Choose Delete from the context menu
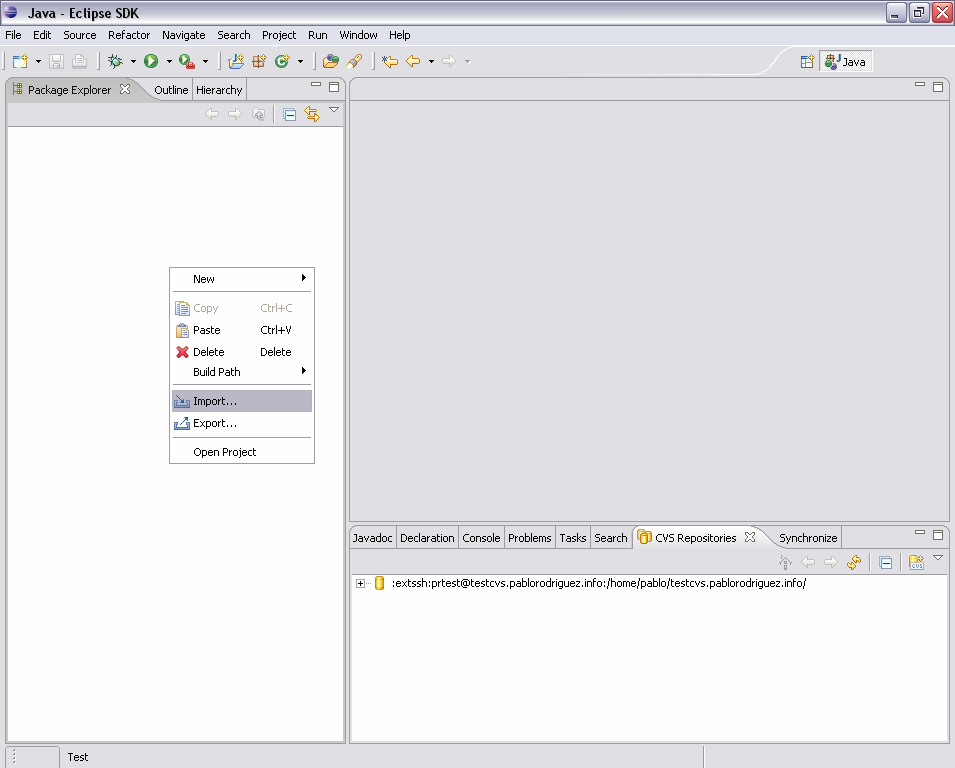 tap(242, 352)
